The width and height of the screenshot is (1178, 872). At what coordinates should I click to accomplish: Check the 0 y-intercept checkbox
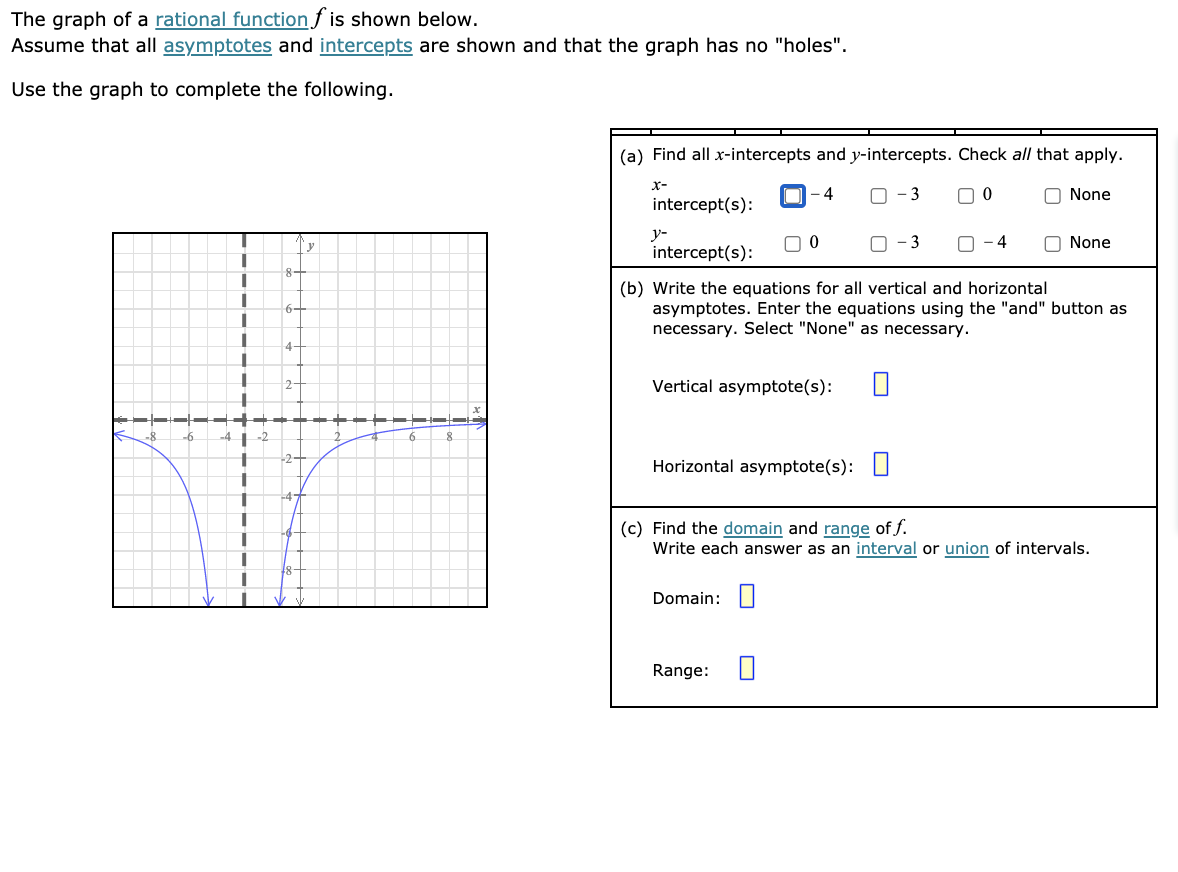(x=790, y=243)
